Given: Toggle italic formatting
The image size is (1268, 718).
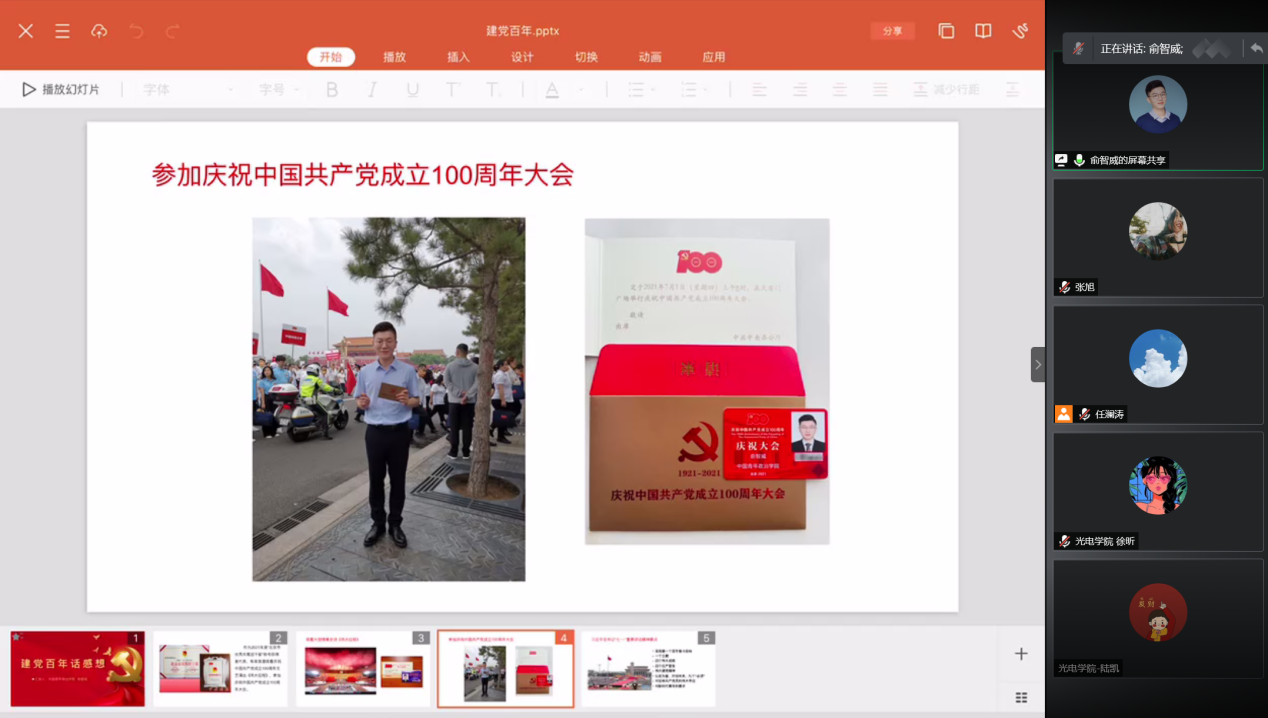Looking at the screenshot, I should (x=372, y=90).
